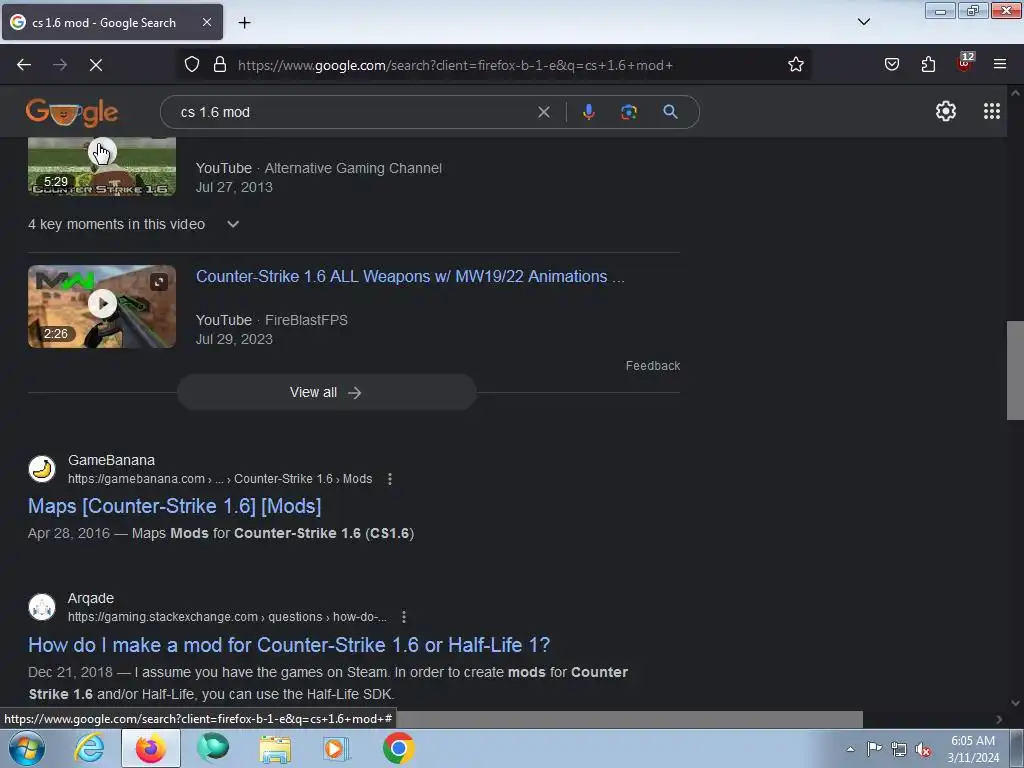Open more options for Arqade result

(404, 617)
